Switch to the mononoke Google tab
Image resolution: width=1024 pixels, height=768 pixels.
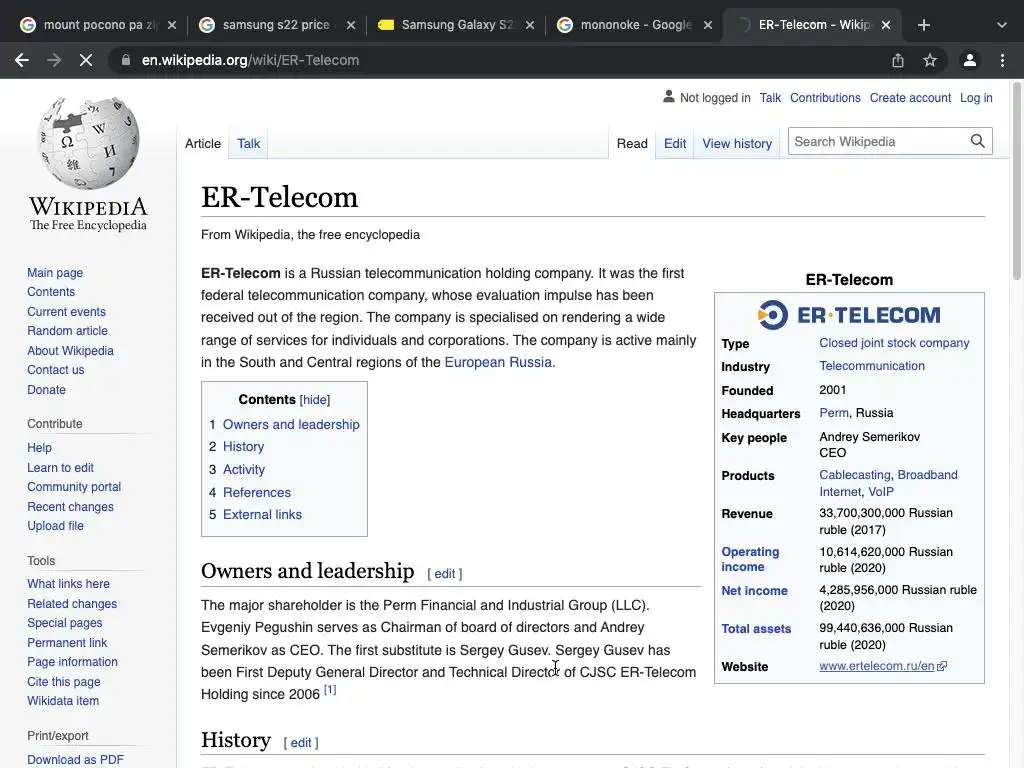pos(635,25)
